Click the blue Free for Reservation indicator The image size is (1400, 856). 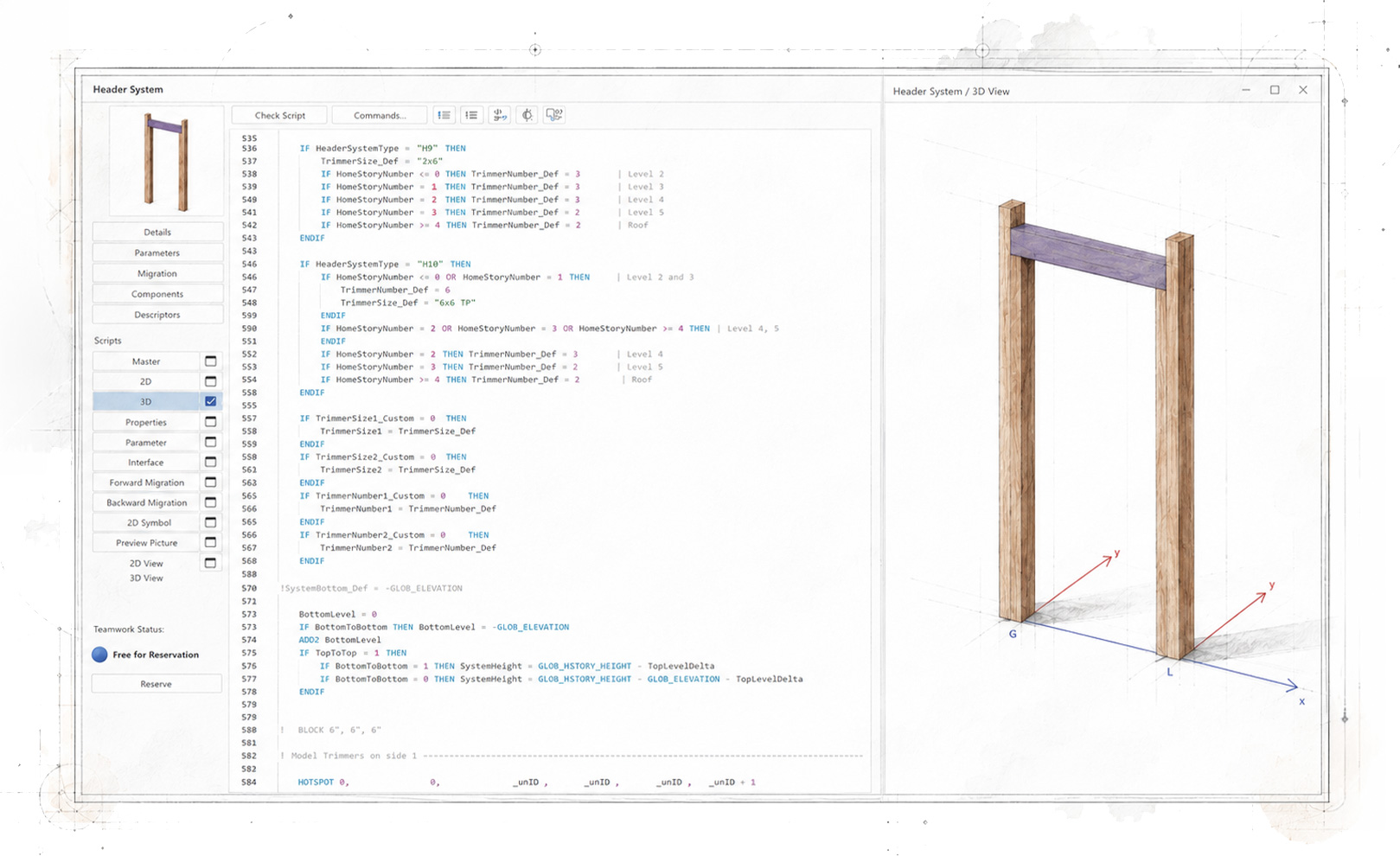point(99,655)
